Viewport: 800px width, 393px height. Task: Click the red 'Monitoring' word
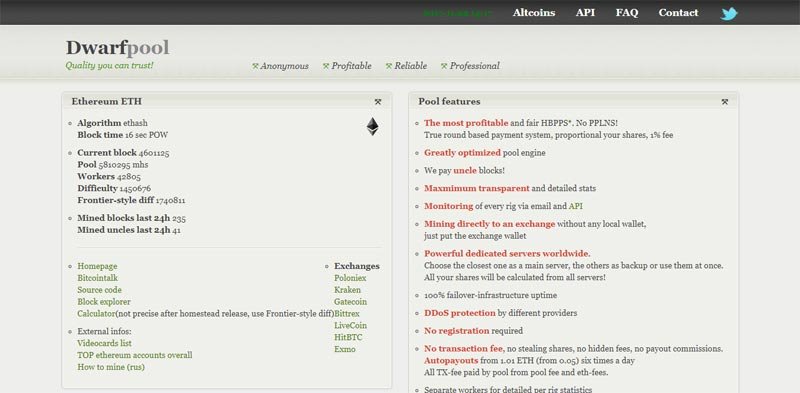coord(448,206)
